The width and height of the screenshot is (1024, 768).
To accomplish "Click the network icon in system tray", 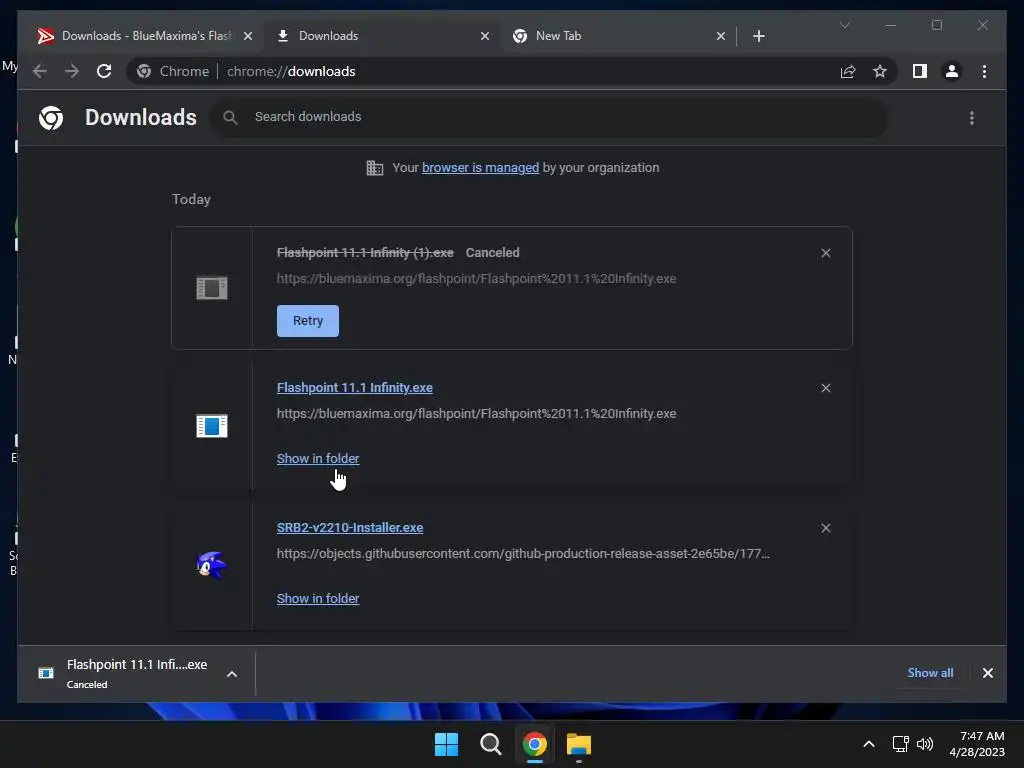I will [901, 744].
